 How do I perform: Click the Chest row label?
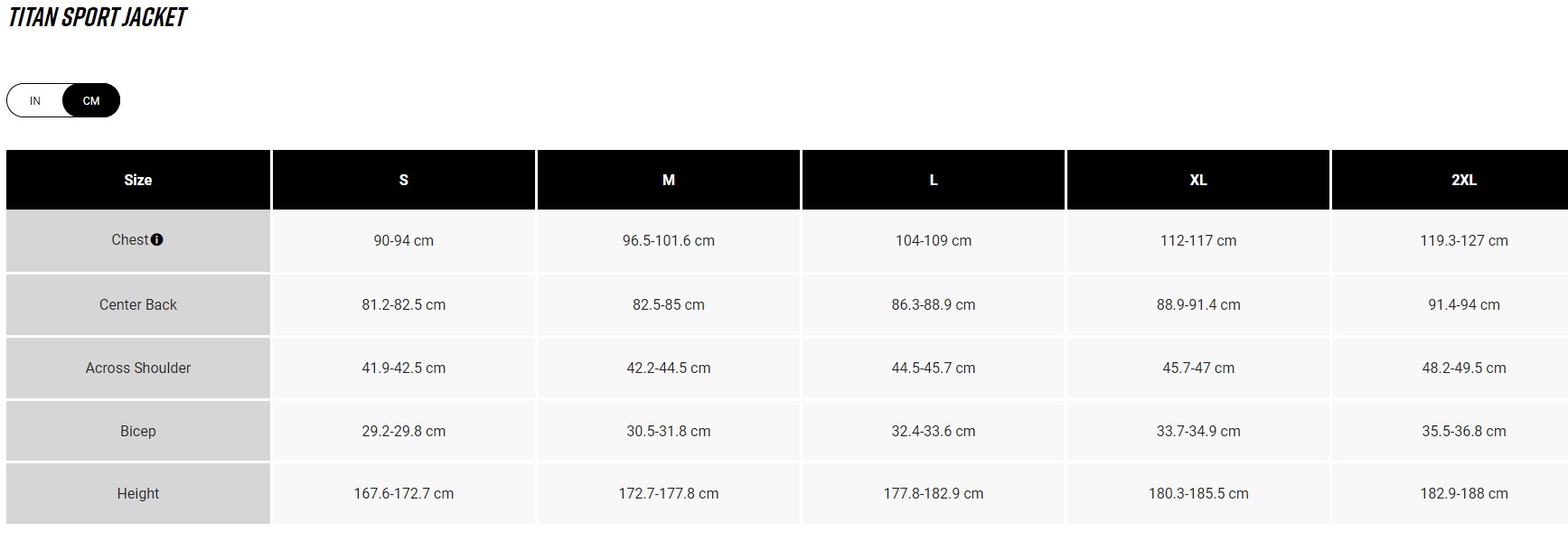click(x=129, y=240)
